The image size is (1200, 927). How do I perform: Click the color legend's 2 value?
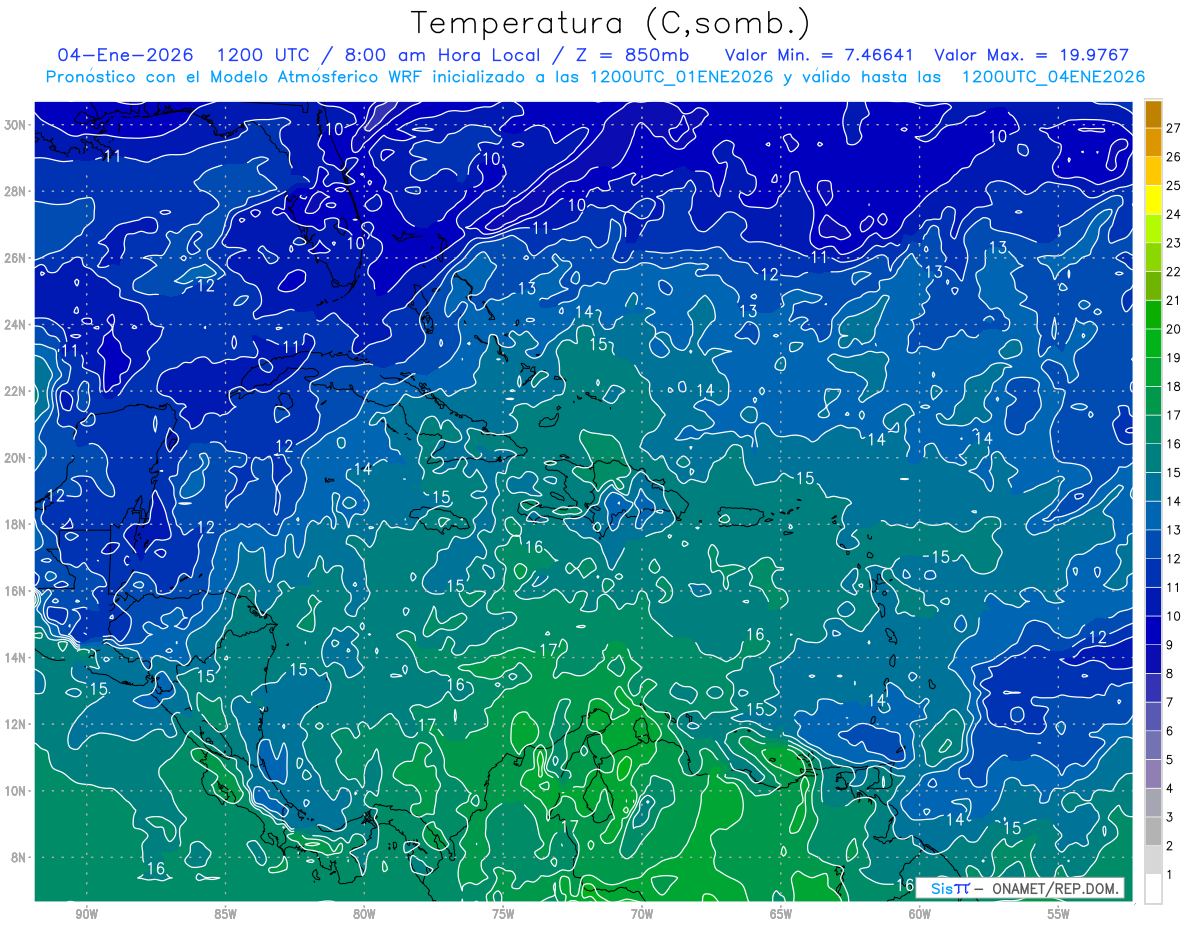pos(1169,846)
